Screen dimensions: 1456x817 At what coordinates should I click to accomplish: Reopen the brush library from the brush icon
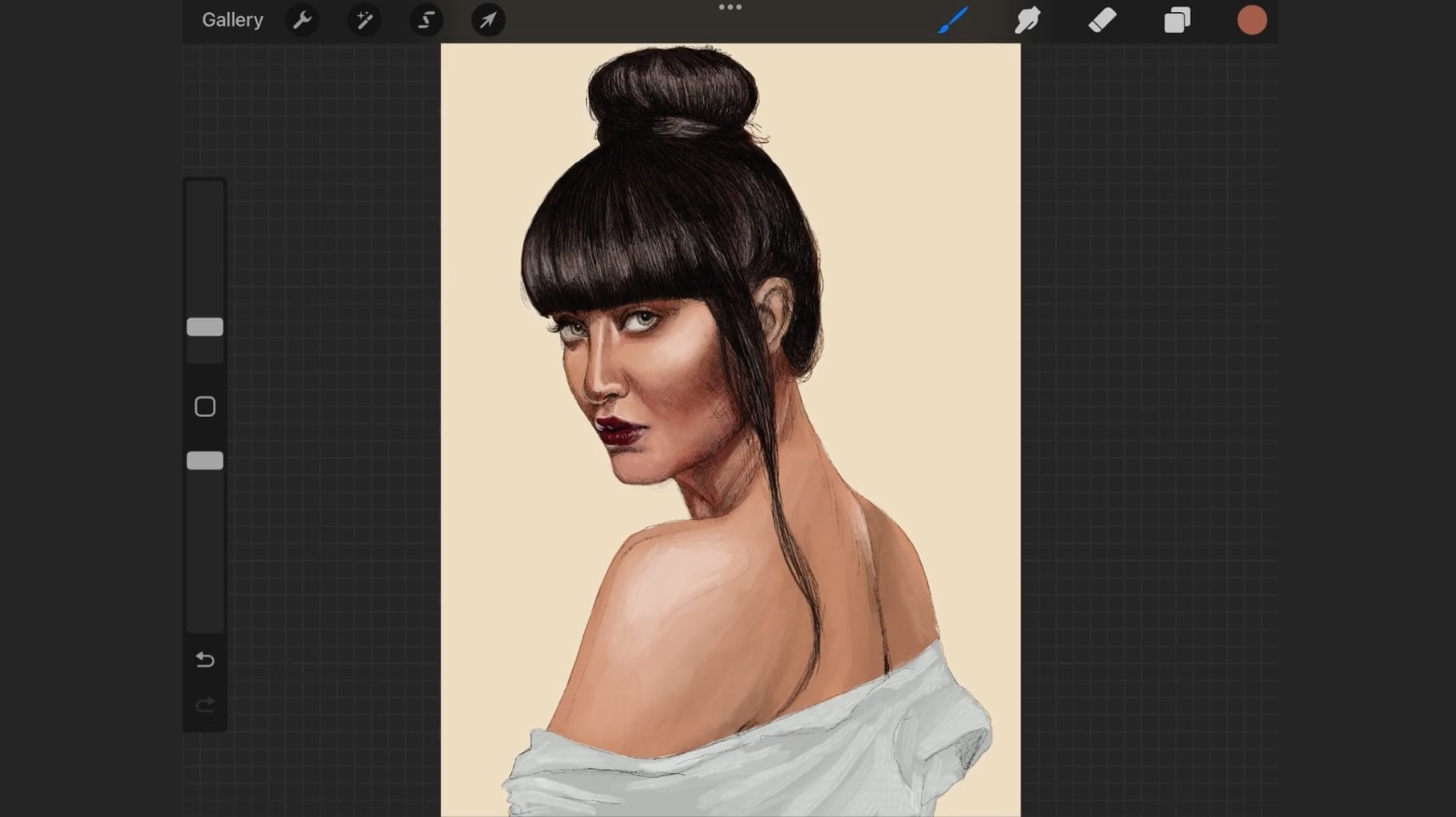click(x=951, y=20)
